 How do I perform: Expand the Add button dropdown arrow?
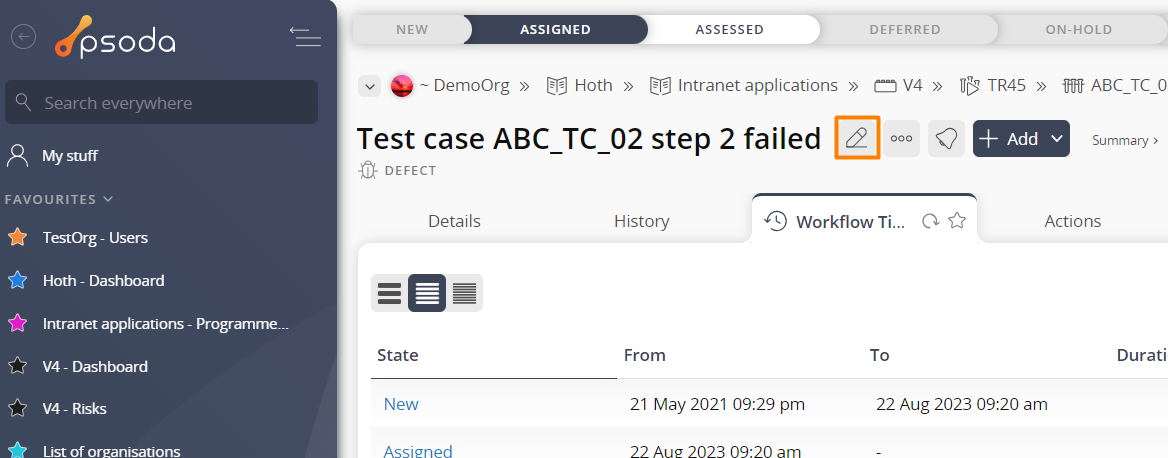point(1056,139)
